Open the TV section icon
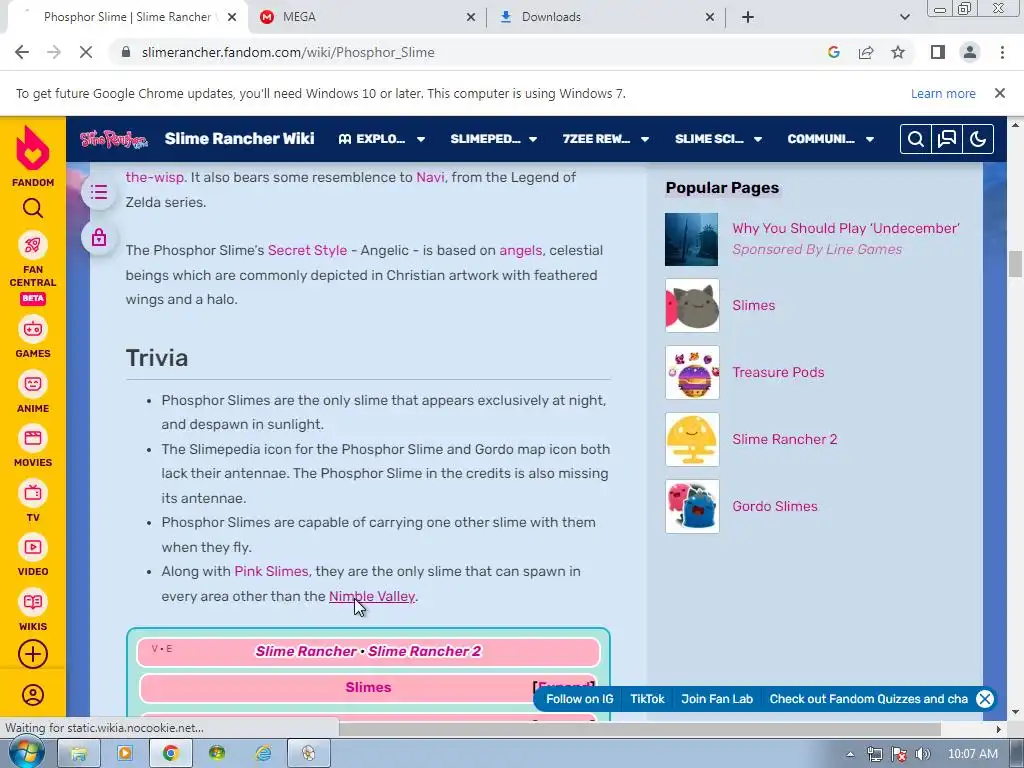Viewport: 1024px width, 768px height. click(33, 492)
